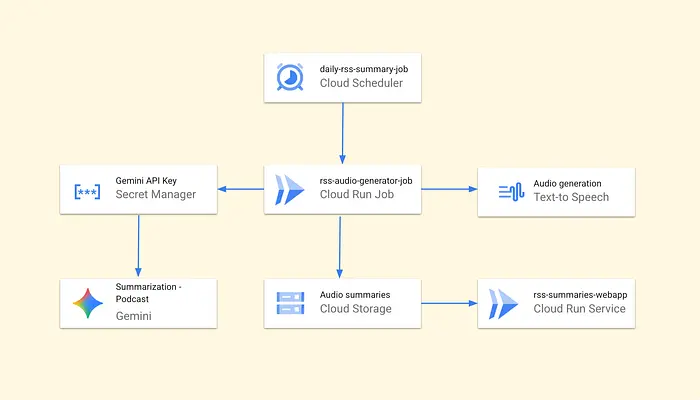Select the Text-to-Speech waveform icon
This screenshot has width=700, height=400.
(510, 191)
